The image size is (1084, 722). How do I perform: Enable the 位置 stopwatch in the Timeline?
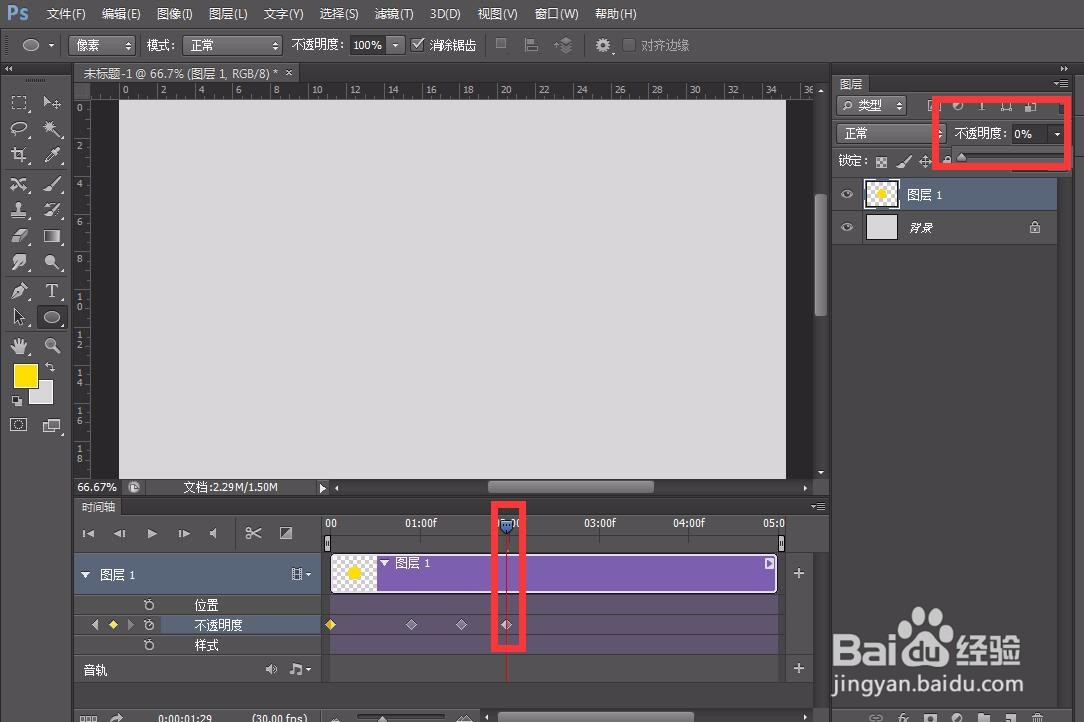[x=149, y=604]
